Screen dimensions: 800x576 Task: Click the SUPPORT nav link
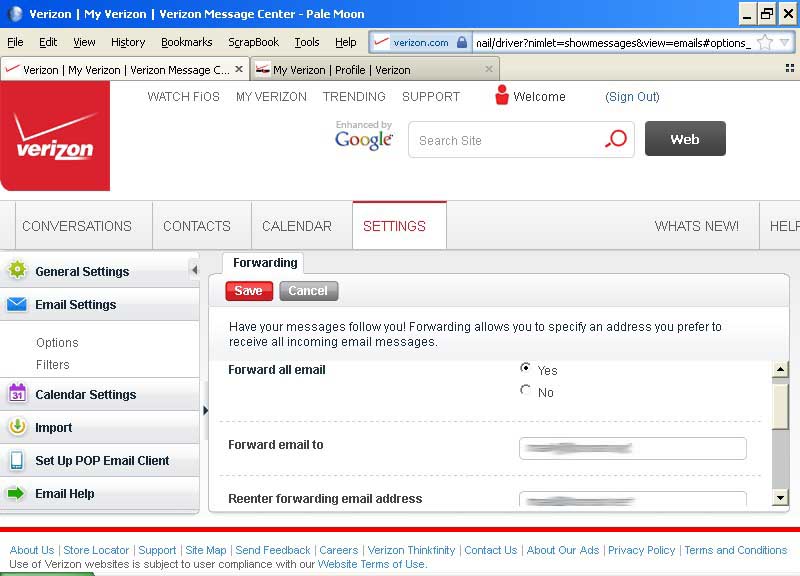tap(431, 96)
